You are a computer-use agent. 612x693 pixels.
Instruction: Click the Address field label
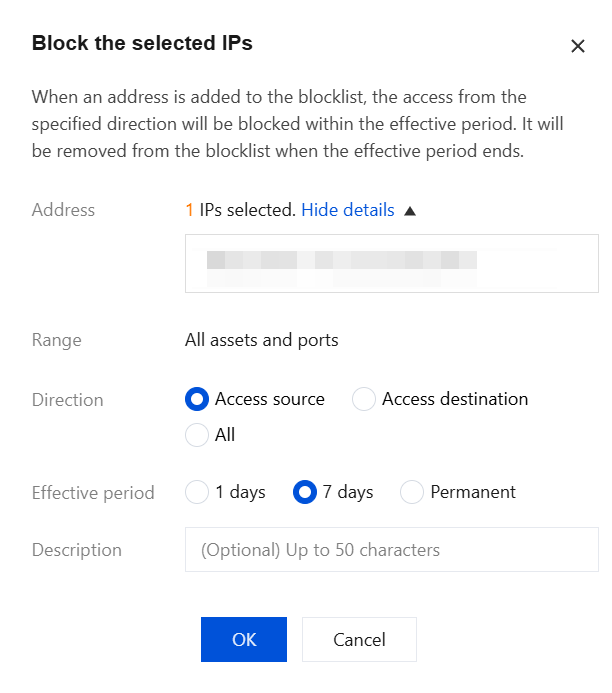coord(64,210)
